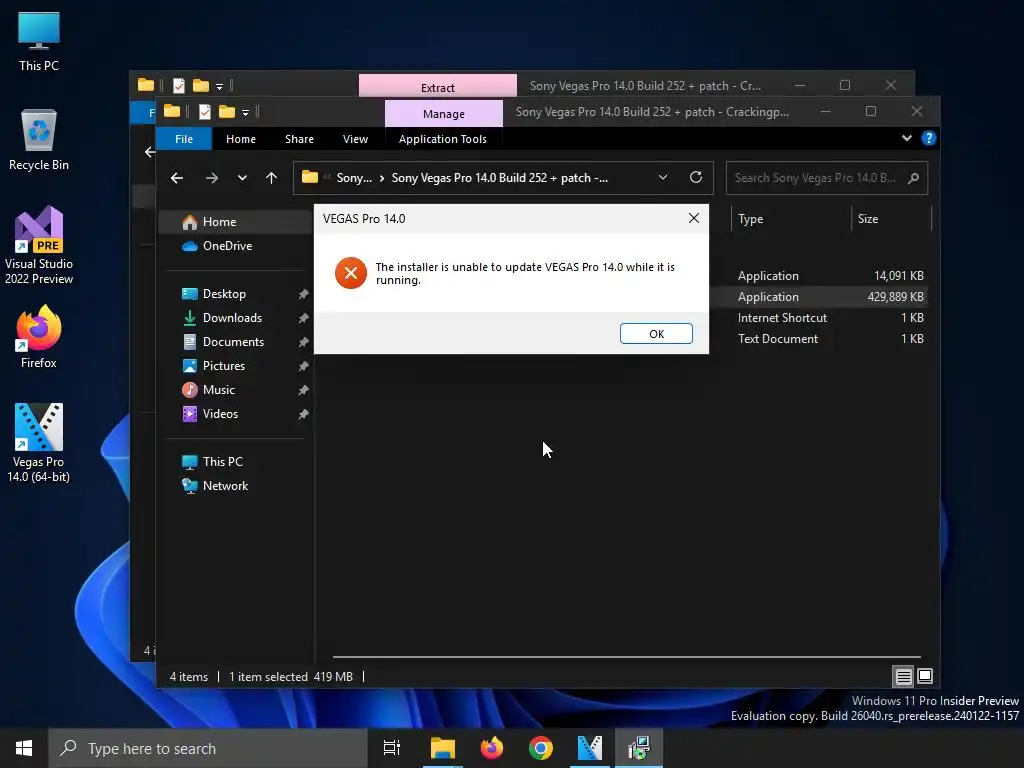Unpin Documents using its pin icon
Image resolution: width=1024 pixels, height=768 pixels.
click(x=303, y=342)
